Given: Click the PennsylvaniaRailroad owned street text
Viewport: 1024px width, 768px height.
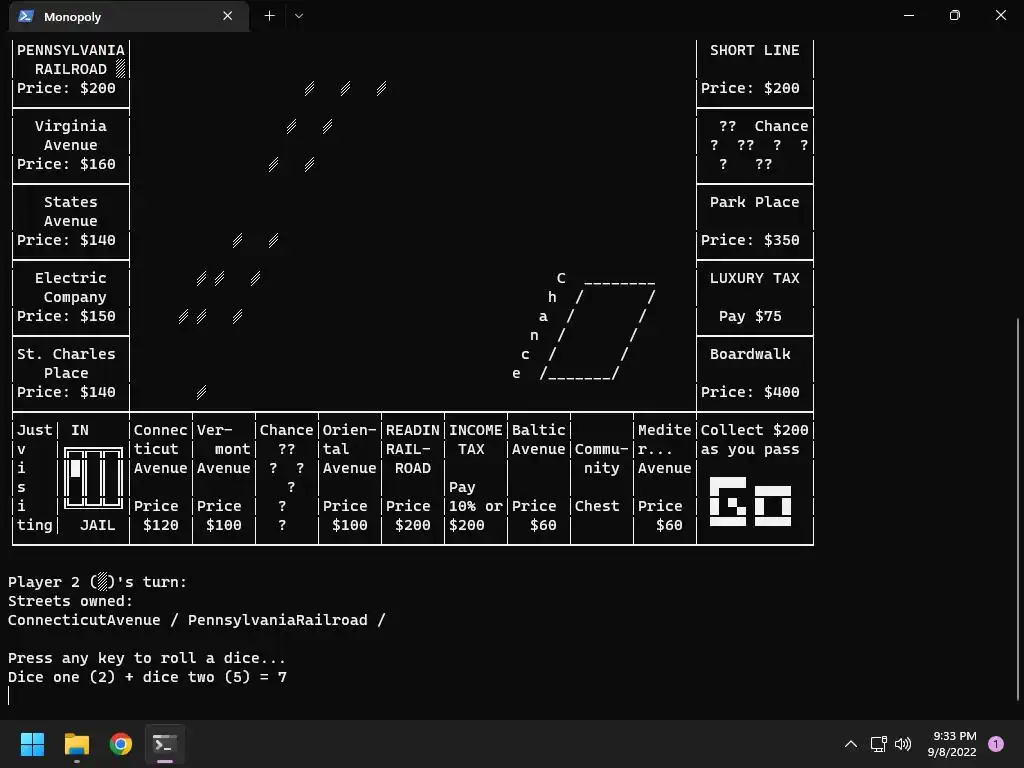Looking at the screenshot, I should tap(278, 620).
